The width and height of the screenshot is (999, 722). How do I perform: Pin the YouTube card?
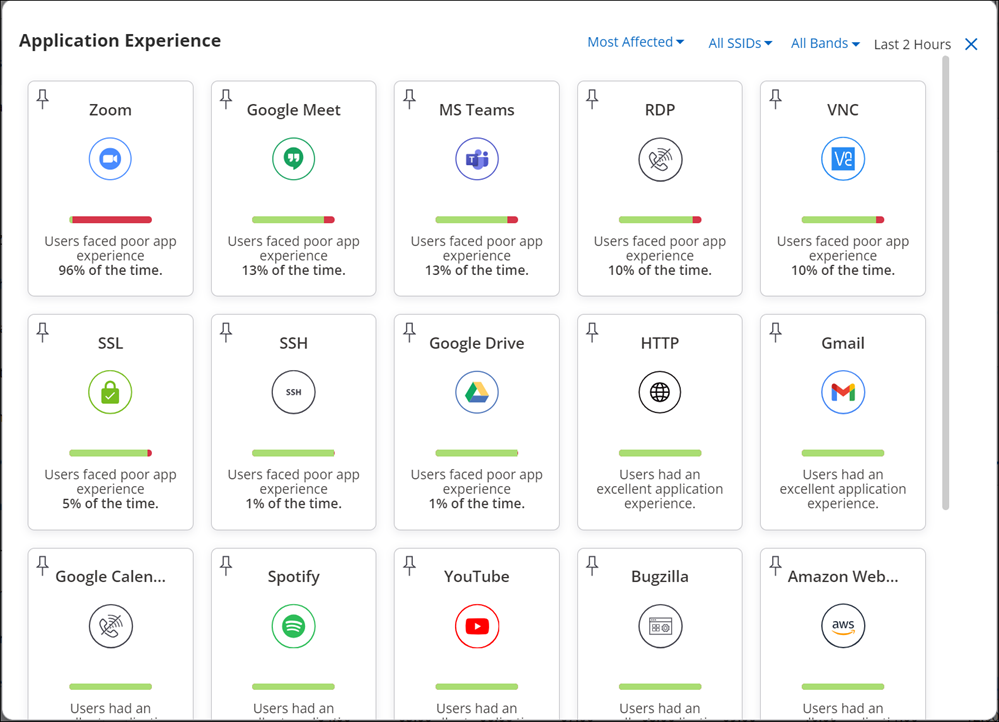tap(410, 565)
